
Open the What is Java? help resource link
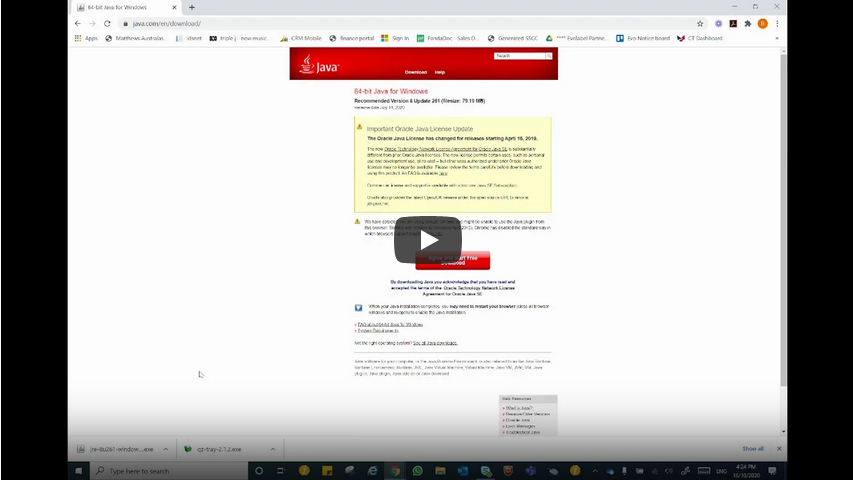(519, 408)
